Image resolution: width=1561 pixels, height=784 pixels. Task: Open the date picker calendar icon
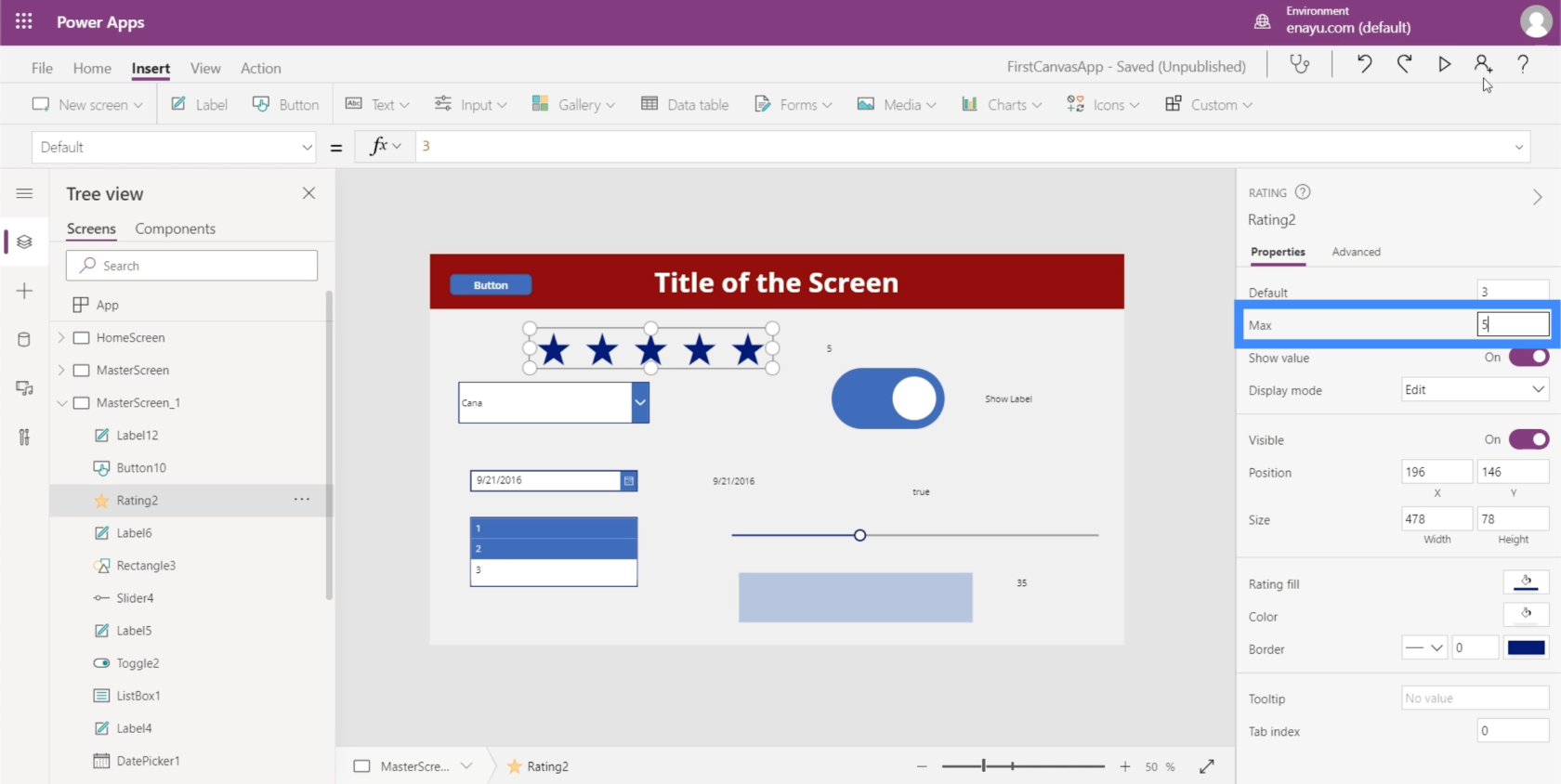coord(629,480)
